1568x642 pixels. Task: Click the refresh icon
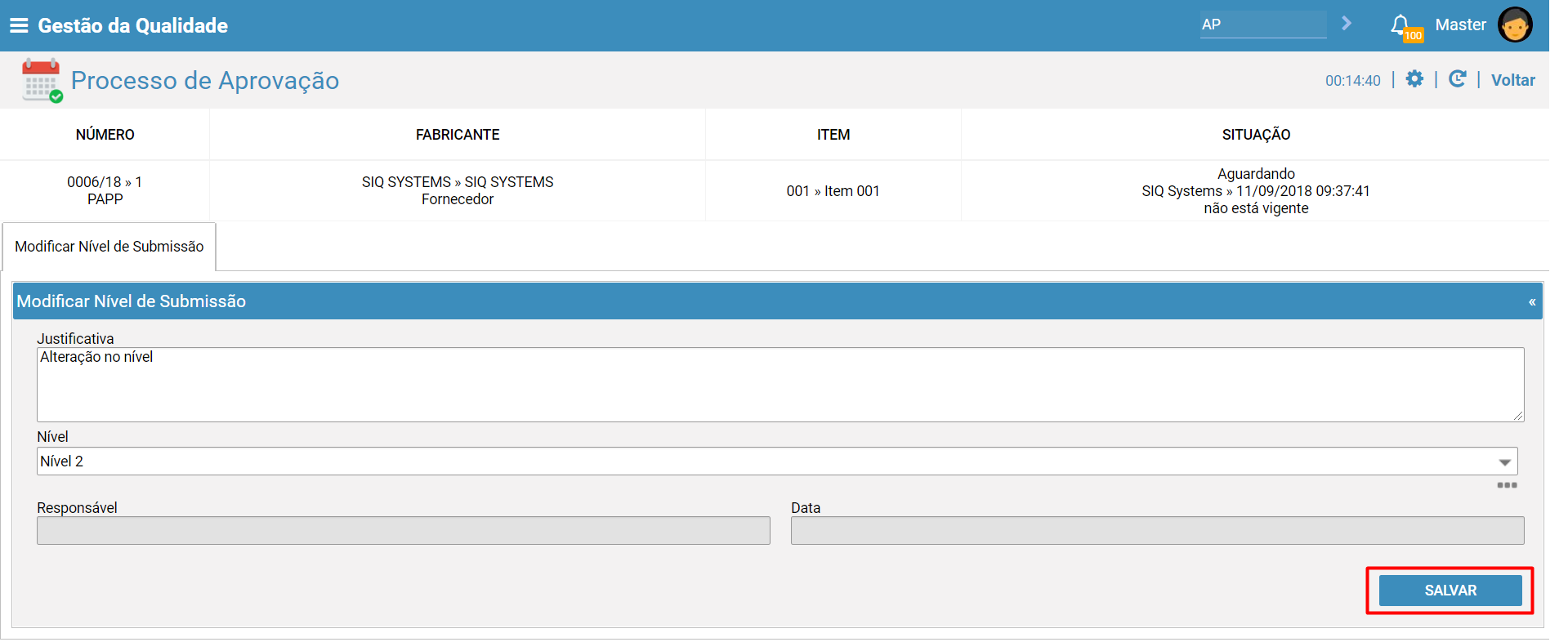pos(1457,78)
